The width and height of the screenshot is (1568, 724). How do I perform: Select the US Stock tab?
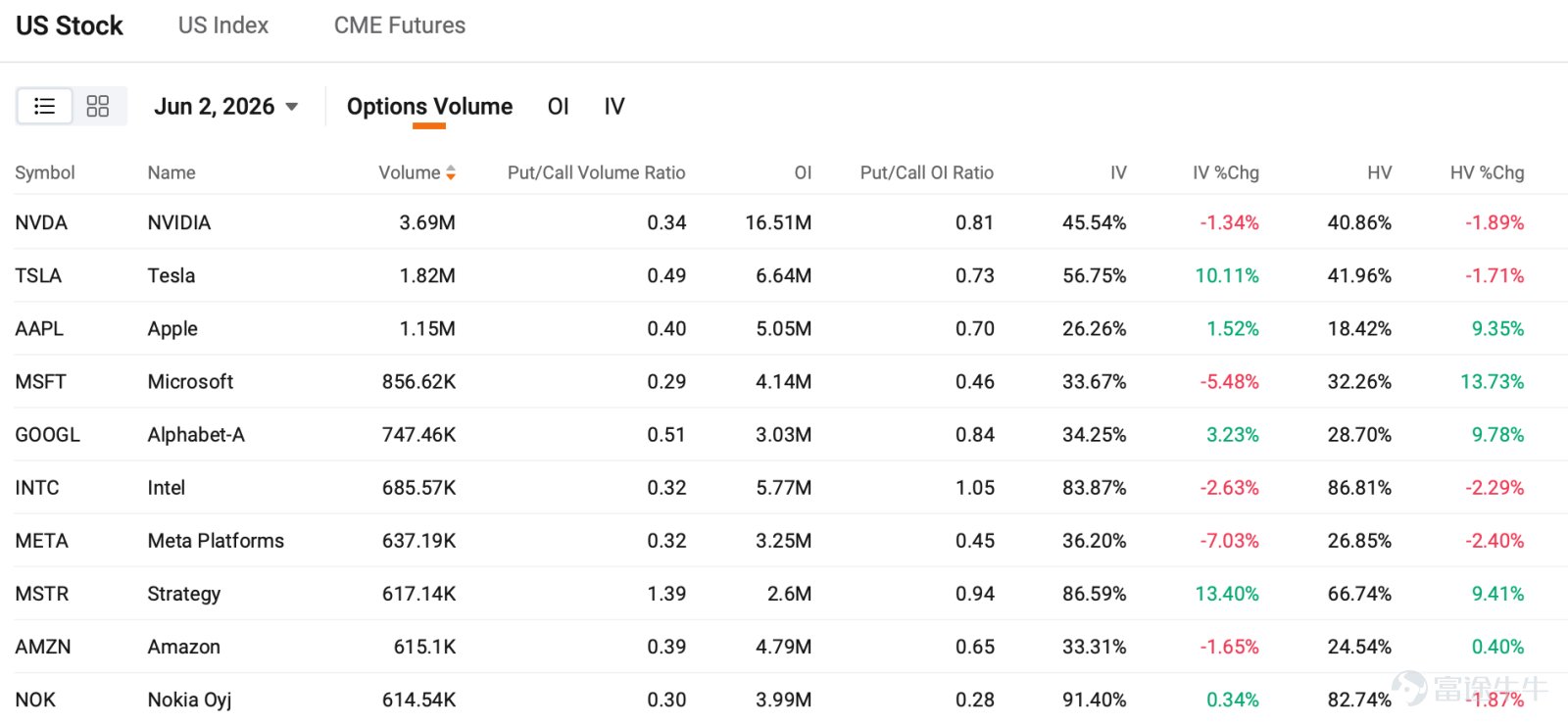point(70,25)
